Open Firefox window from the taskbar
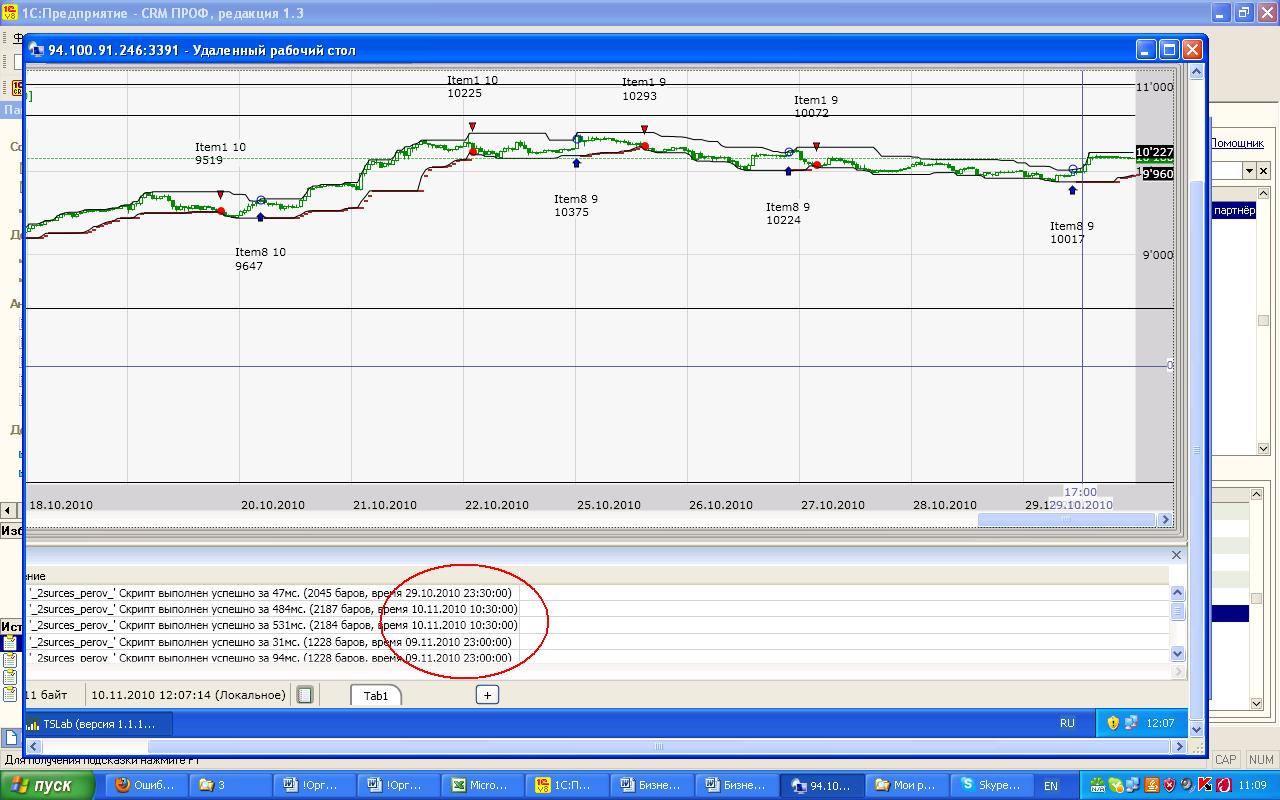 click(148, 785)
